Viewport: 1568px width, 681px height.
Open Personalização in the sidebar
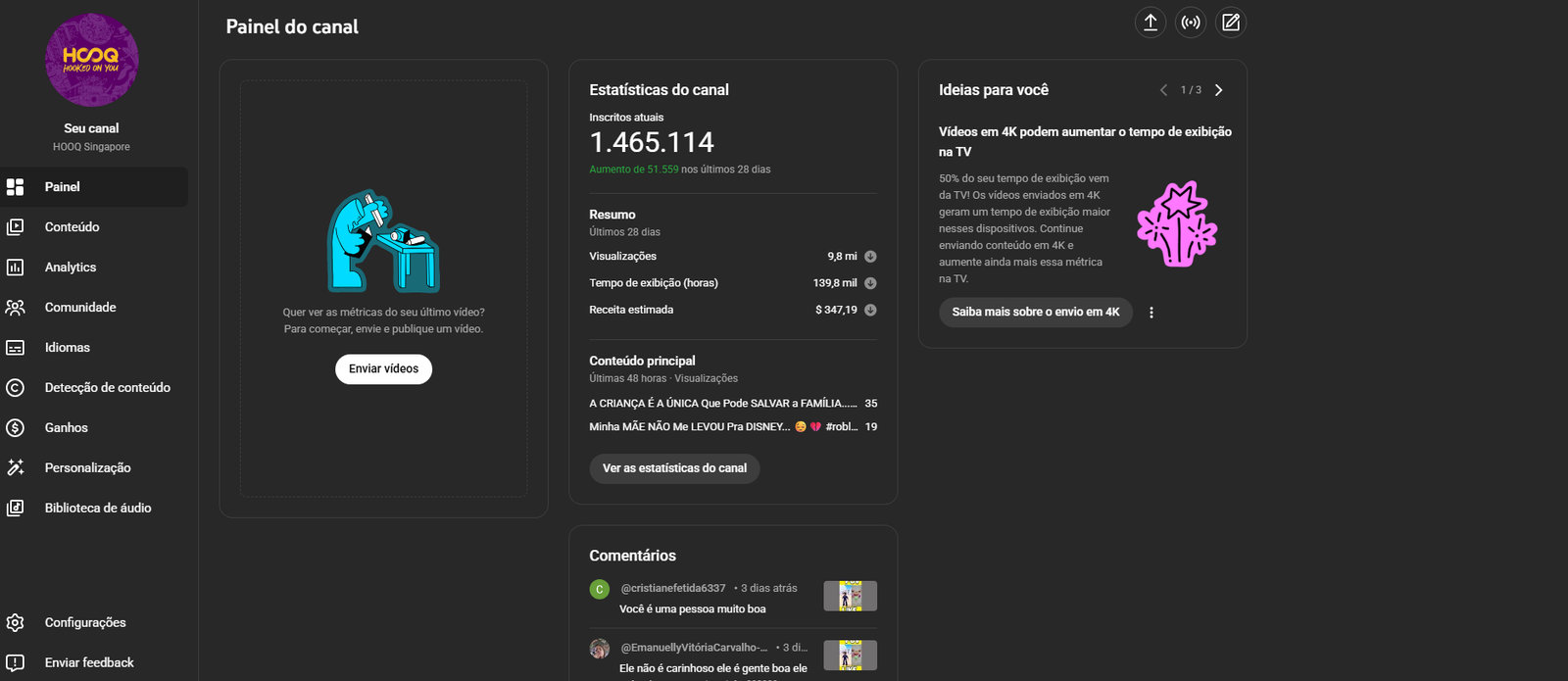point(94,468)
